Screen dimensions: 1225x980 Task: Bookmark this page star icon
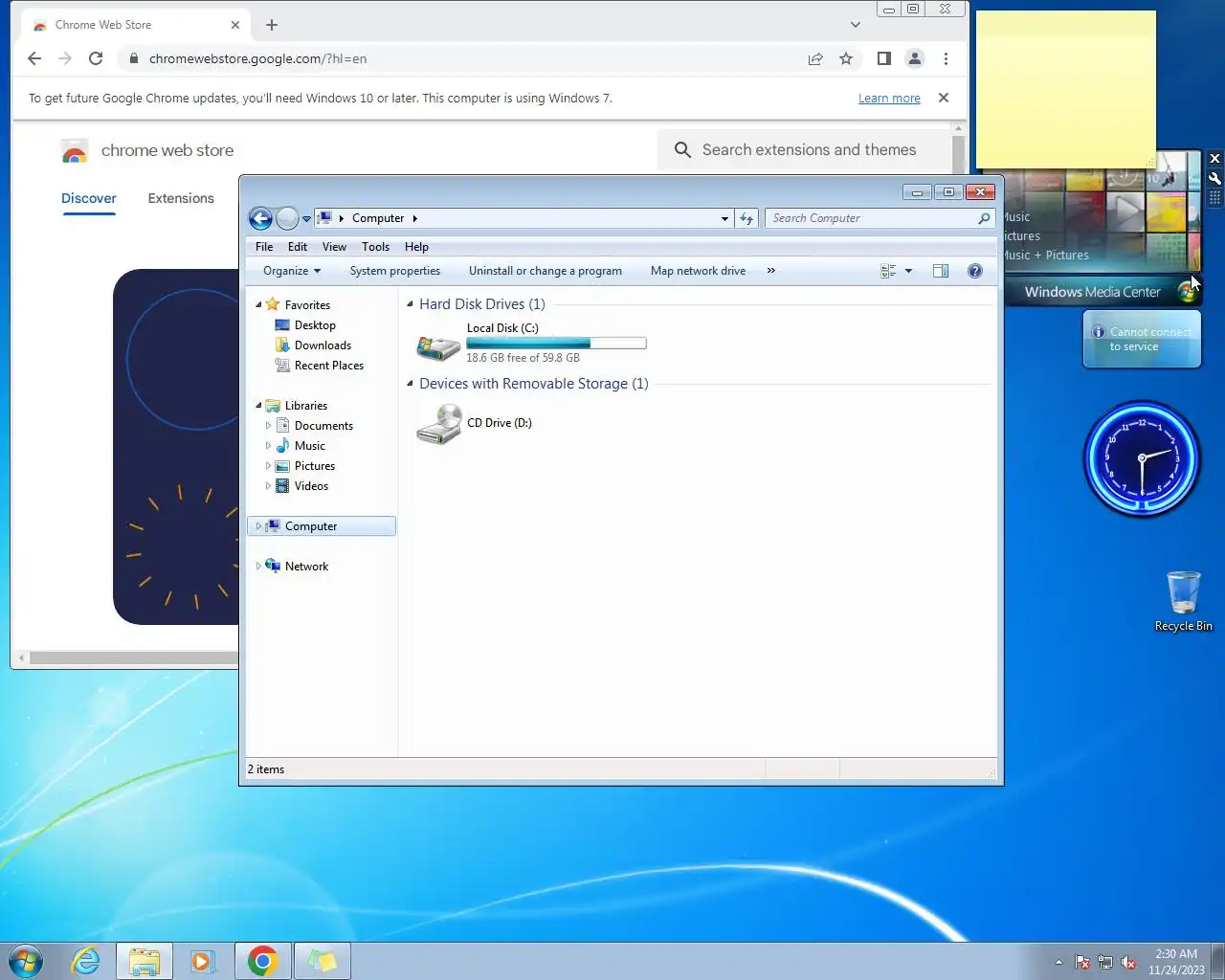(846, 58)
